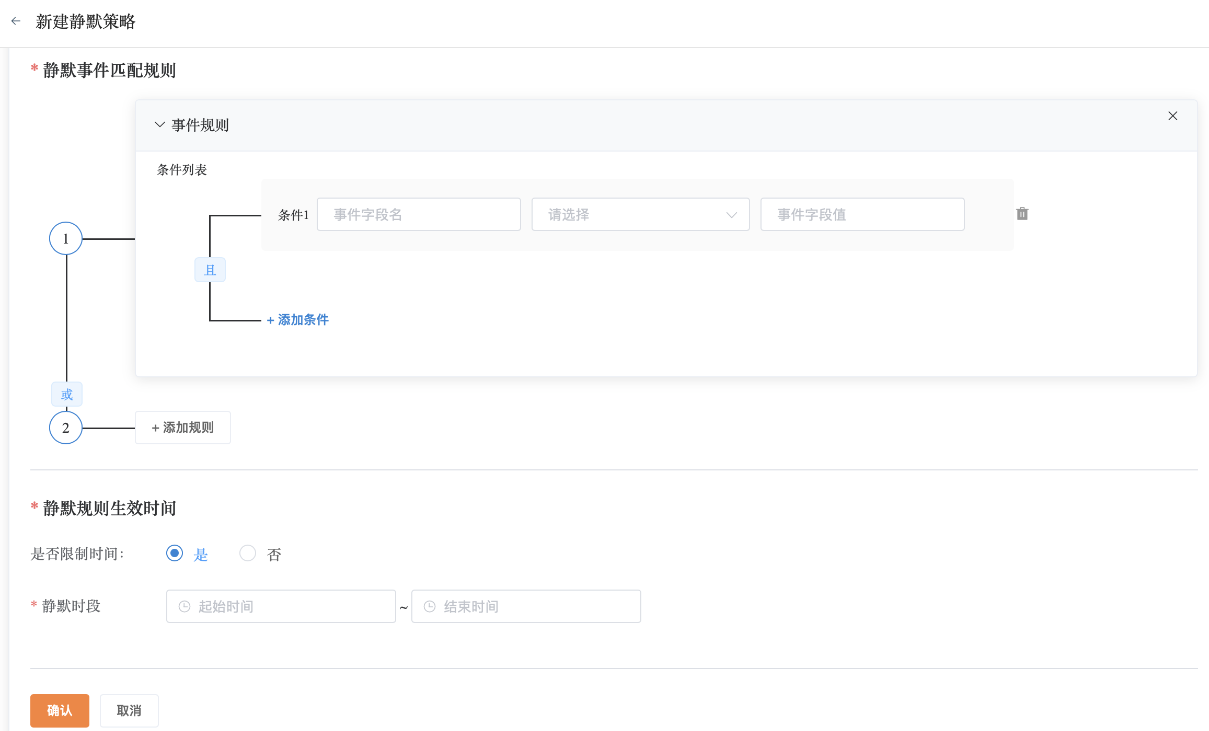Focus the 事件字段名 input field
This screenshot has width=1209, height=731.
pyautogui.click(x=418, y=215)
